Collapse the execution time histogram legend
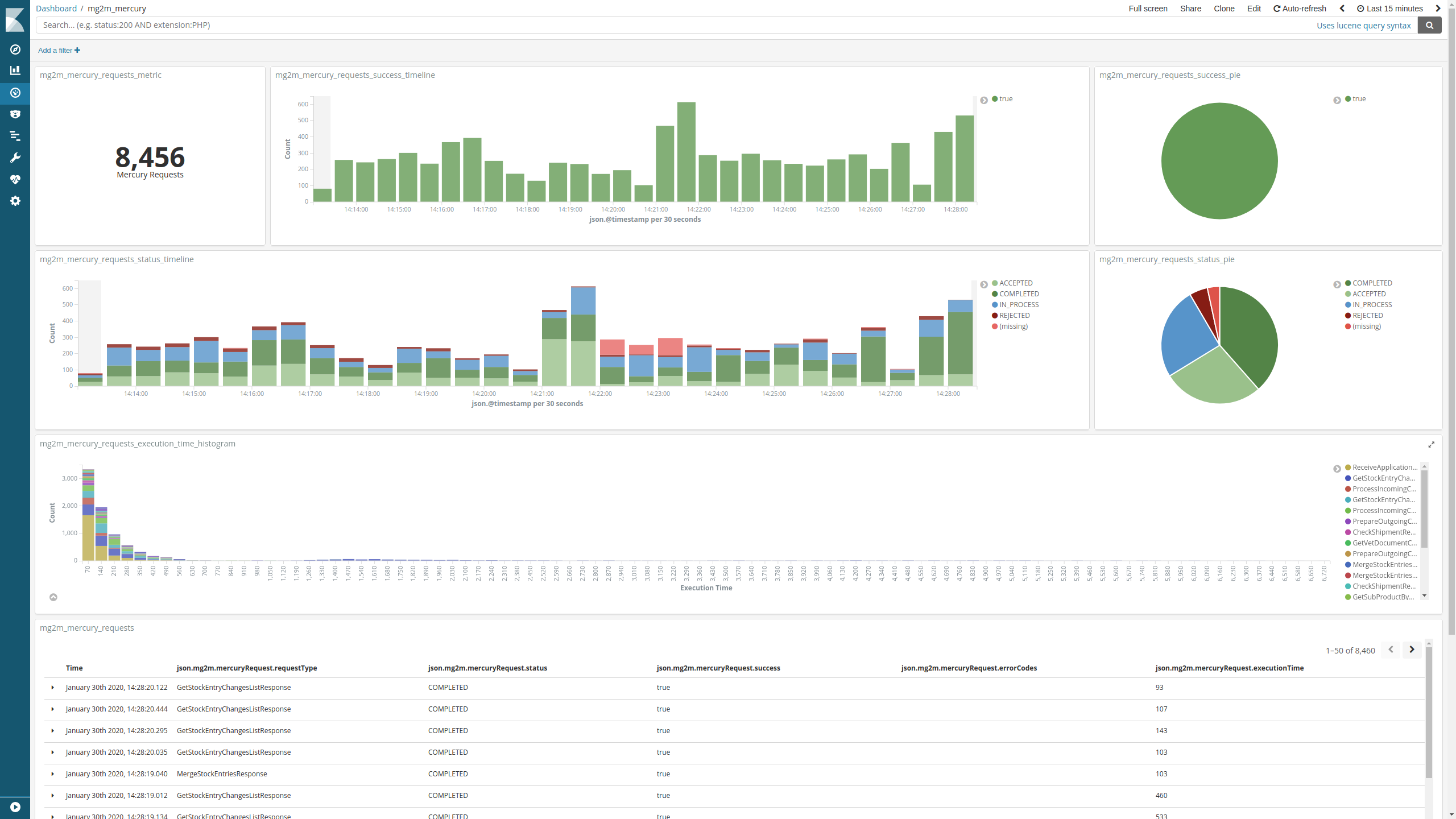 (x=1336, y=469)
